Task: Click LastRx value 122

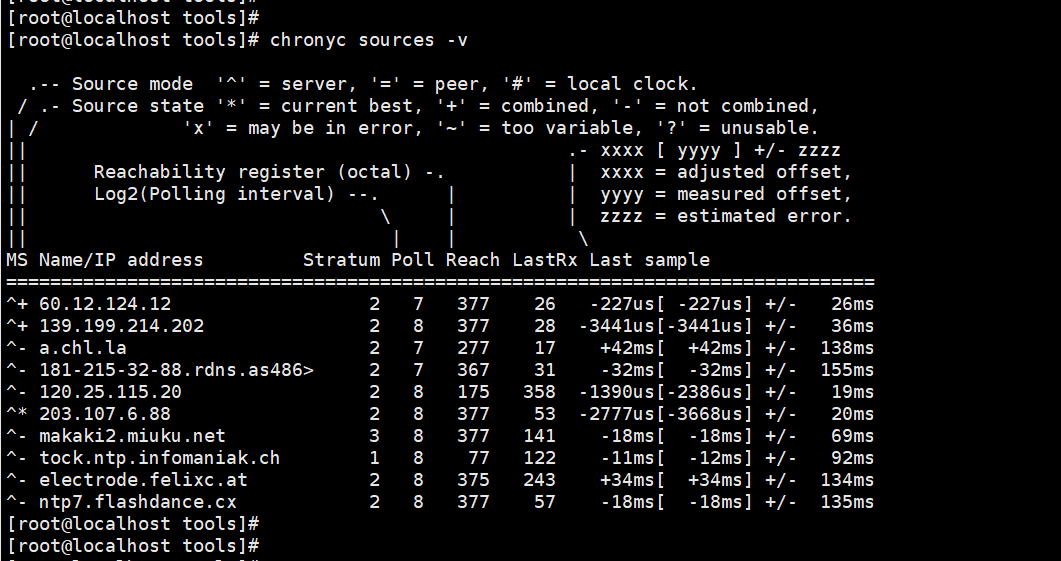Action: [539, 458]
